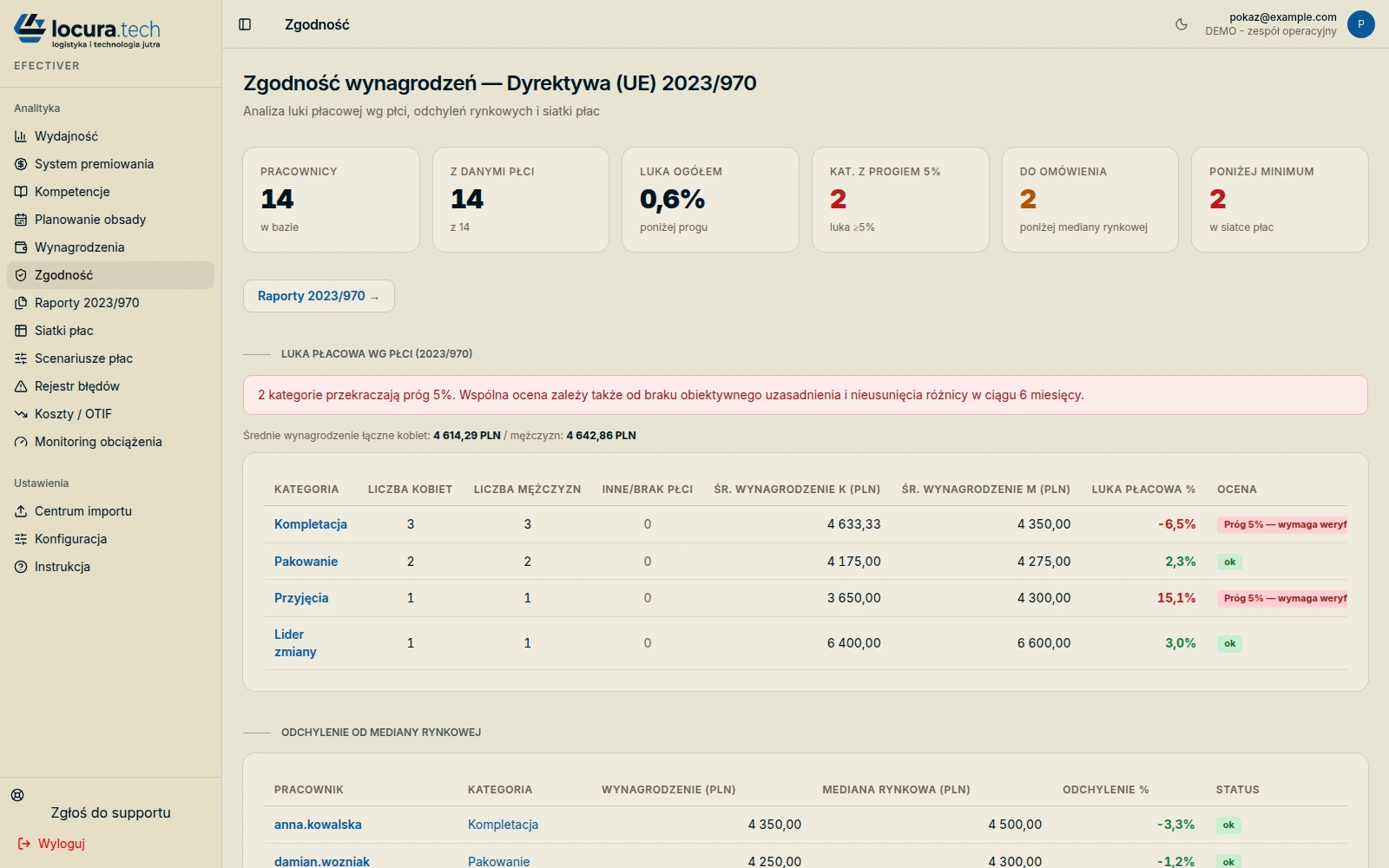Viewport: 1389px width, 868px height.
Task: Click the Konfiguracja sliders icon
Action: [x=21, y=539]
